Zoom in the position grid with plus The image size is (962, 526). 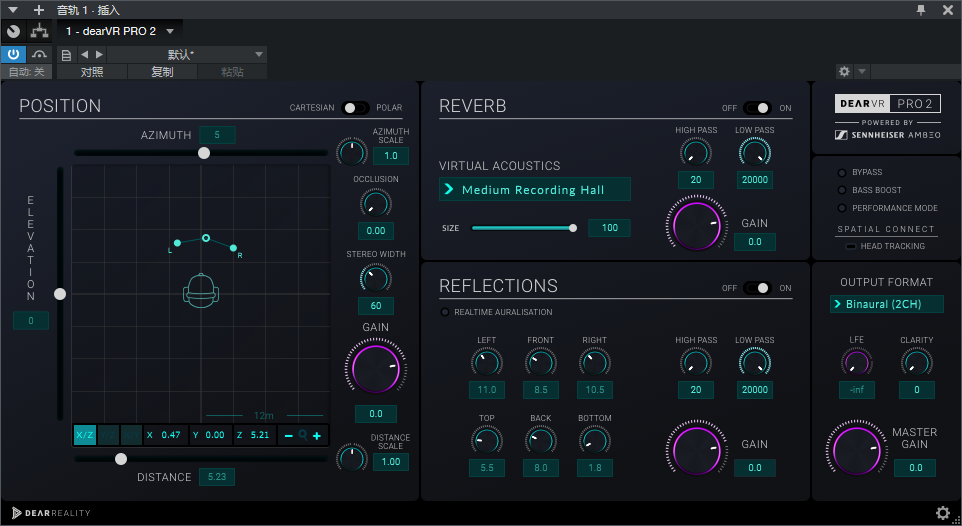[317, 436]
